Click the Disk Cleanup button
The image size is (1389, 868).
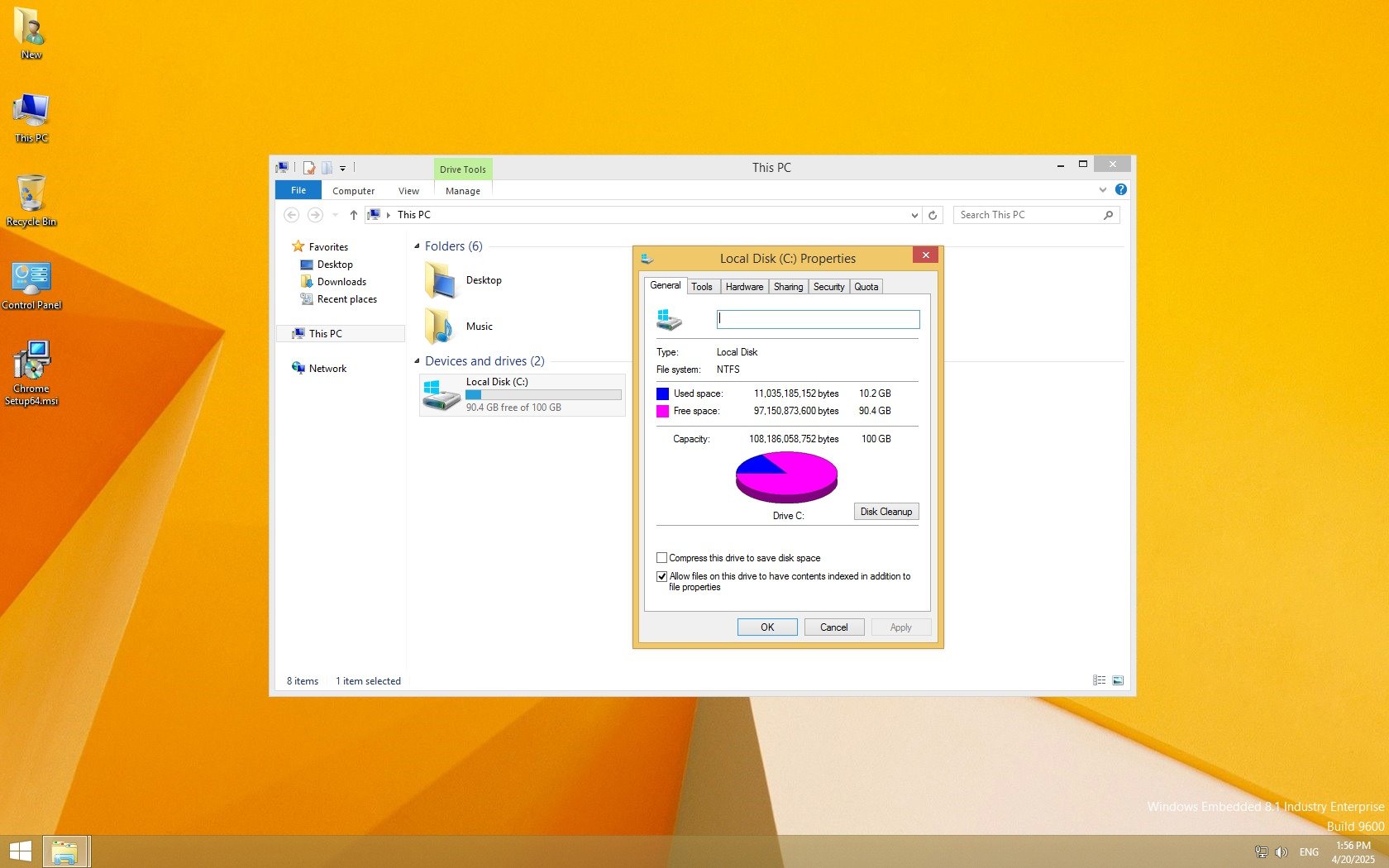pos(886,512)
